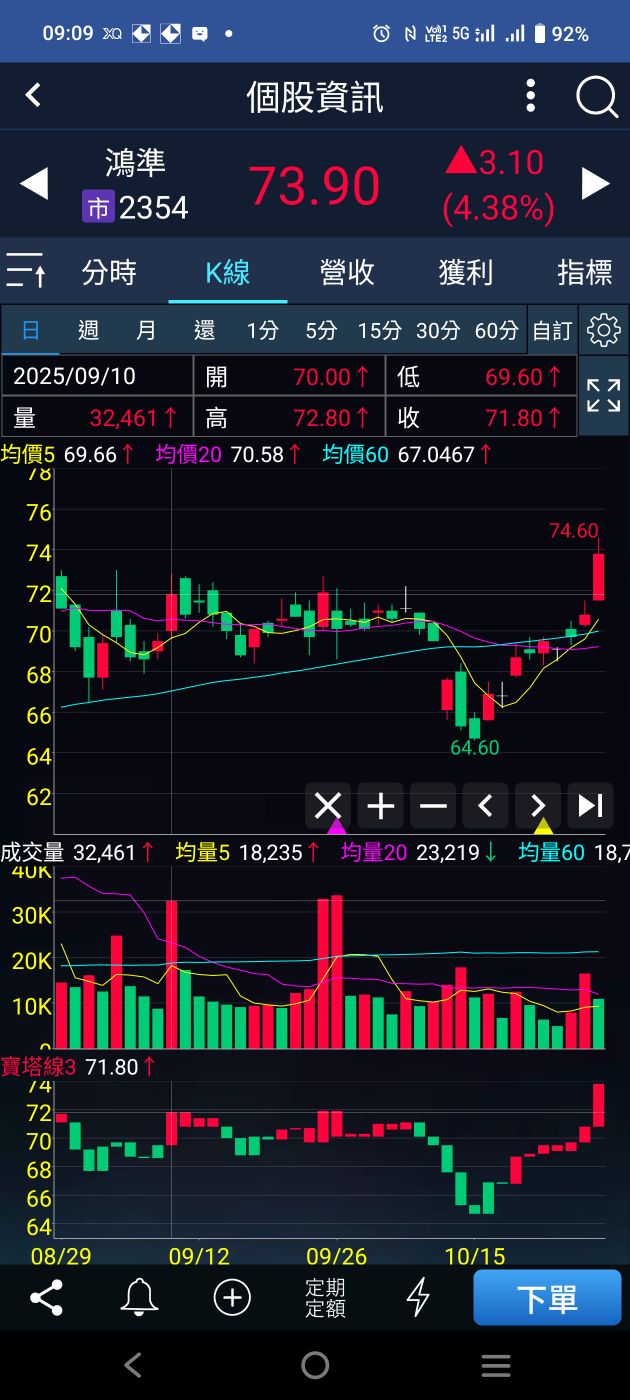This screenshot has height=1400, width=630.
Task: Go back using the top-left arrow
Action: tap(33, 95)
